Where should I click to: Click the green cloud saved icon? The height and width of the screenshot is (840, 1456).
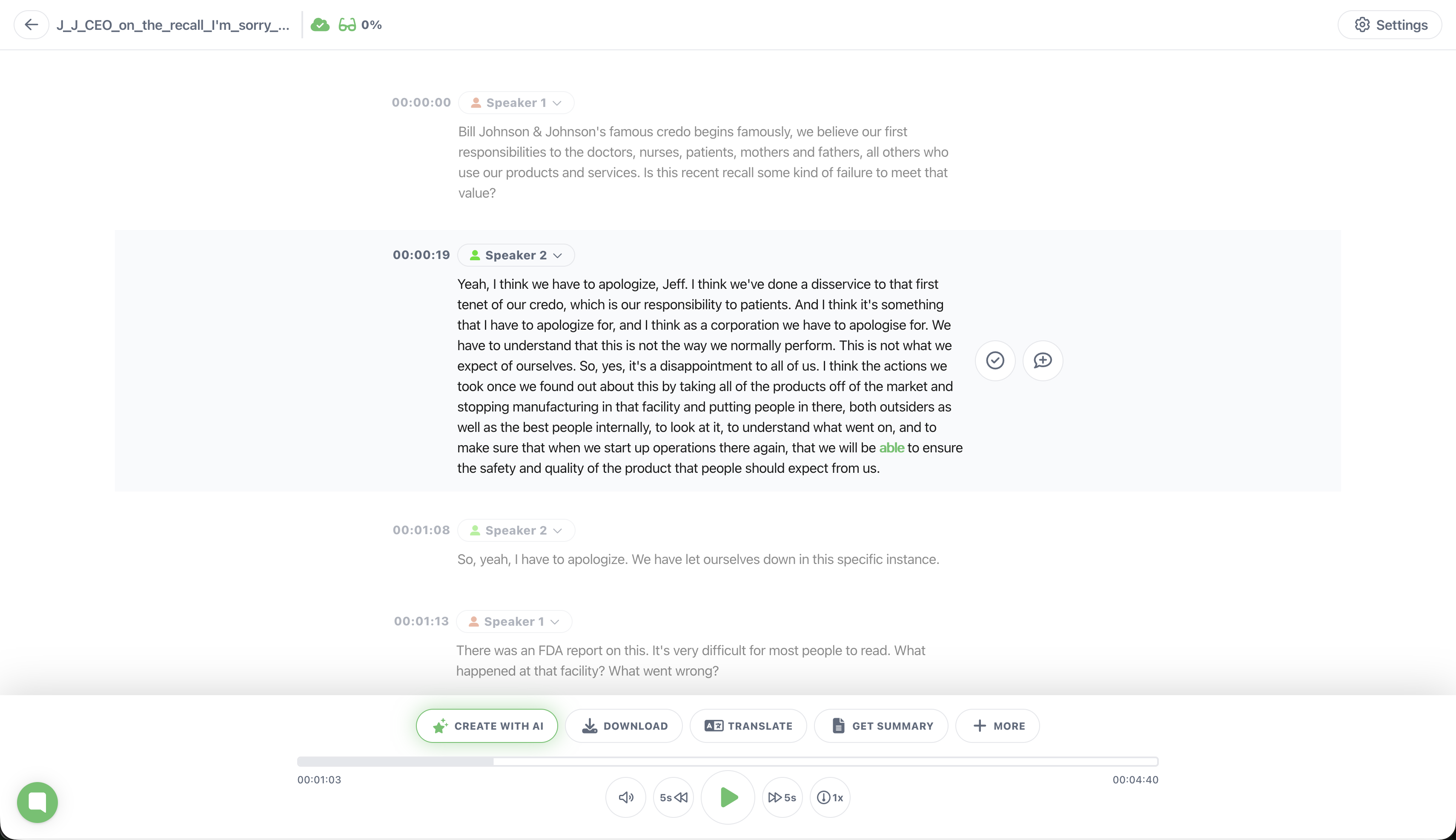(x=320, y=25)
